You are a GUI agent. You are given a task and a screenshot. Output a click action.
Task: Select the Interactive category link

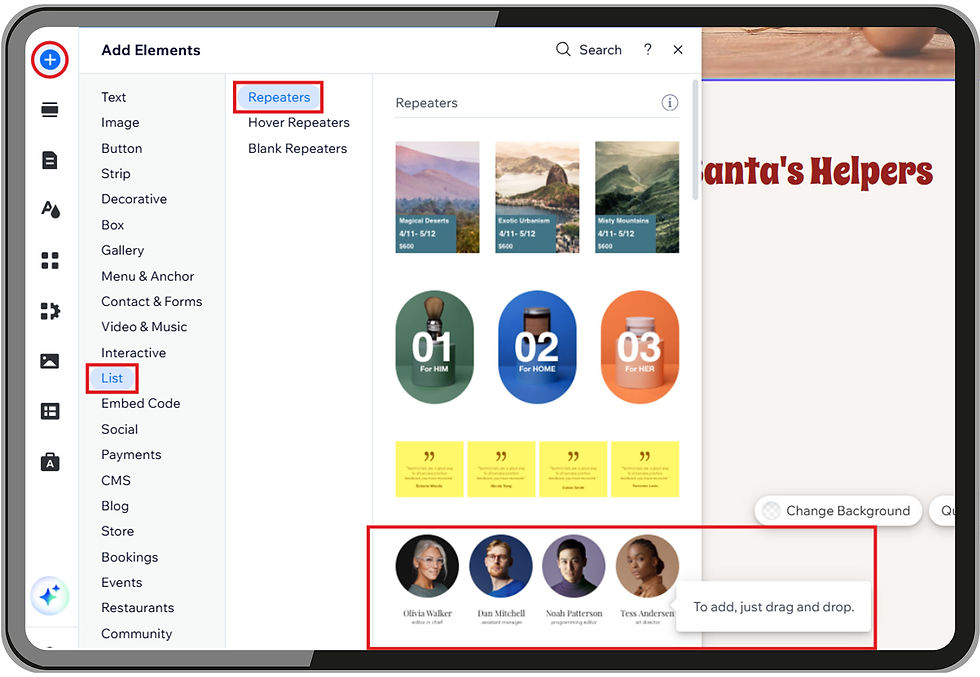pos(133,352)
